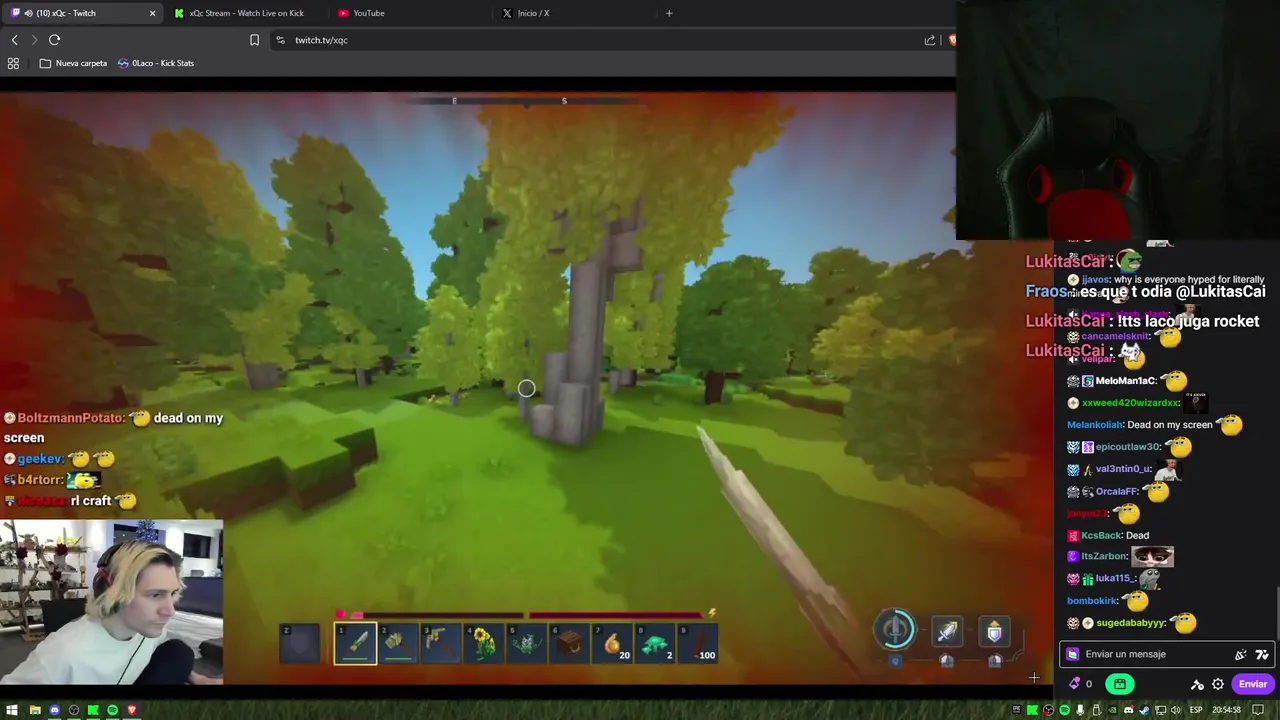The width and height of the screenshot is (1280, 720).
Task: Click epicoutlaw30's username in chat
Action: (1128, 447)
